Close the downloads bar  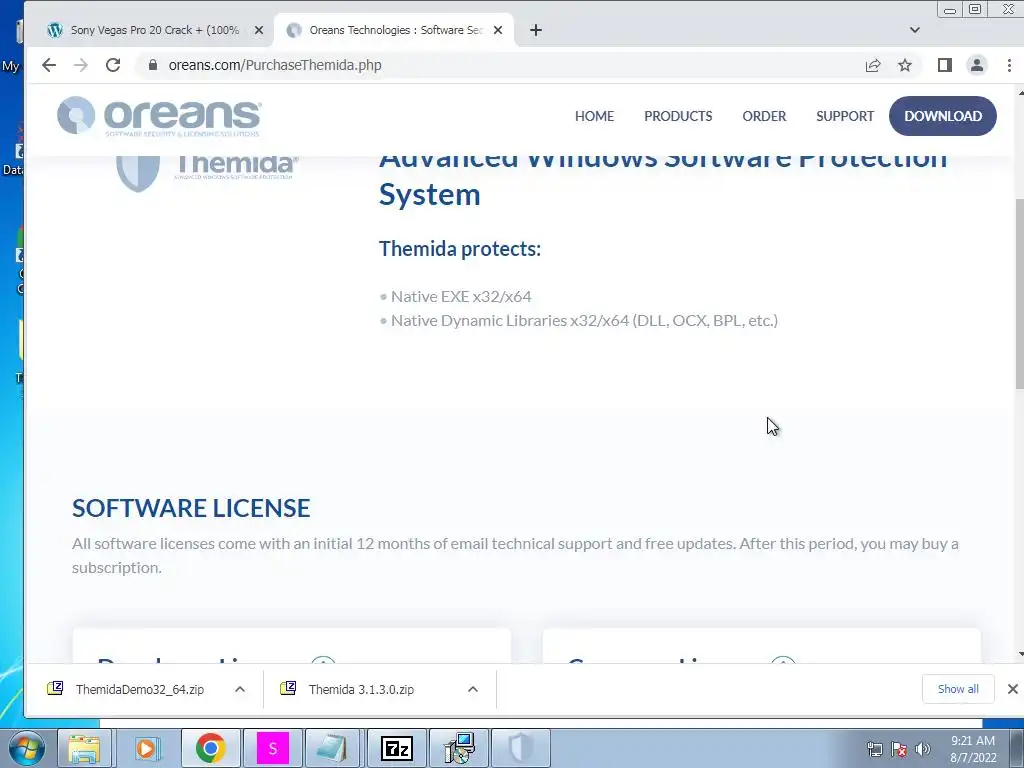1012,689
